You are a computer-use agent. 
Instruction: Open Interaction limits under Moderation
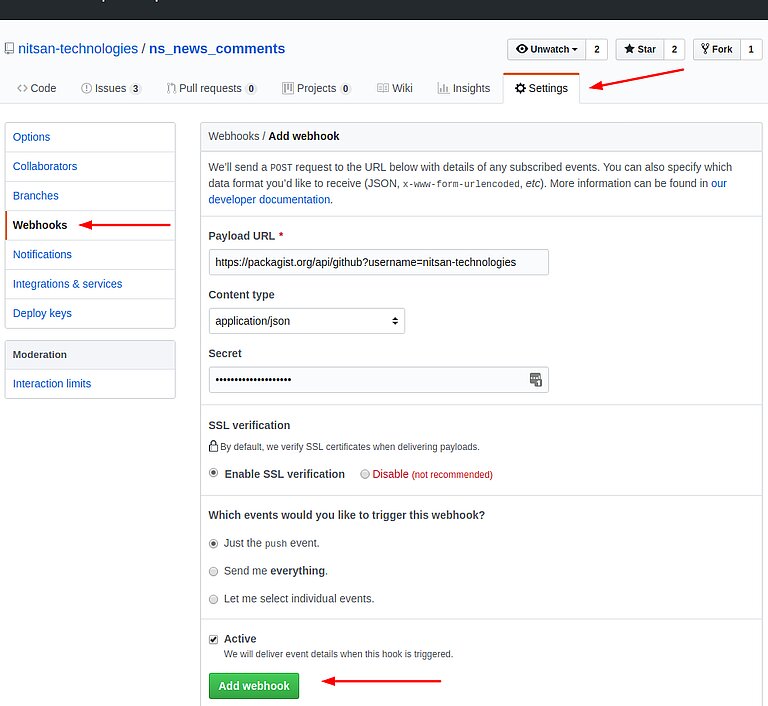tap(90, 384)
